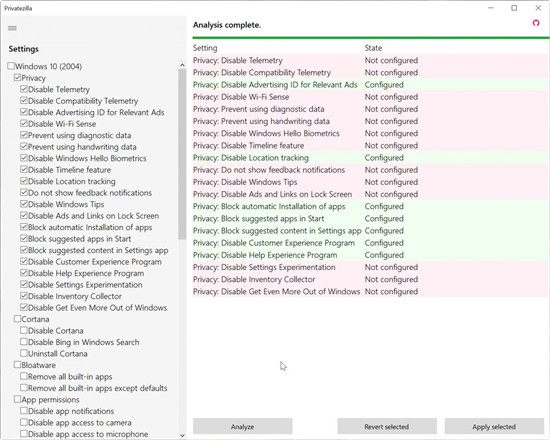Check the Windows 10 (2004) root checkbox
550x440 pixels.
coord(11,66)
